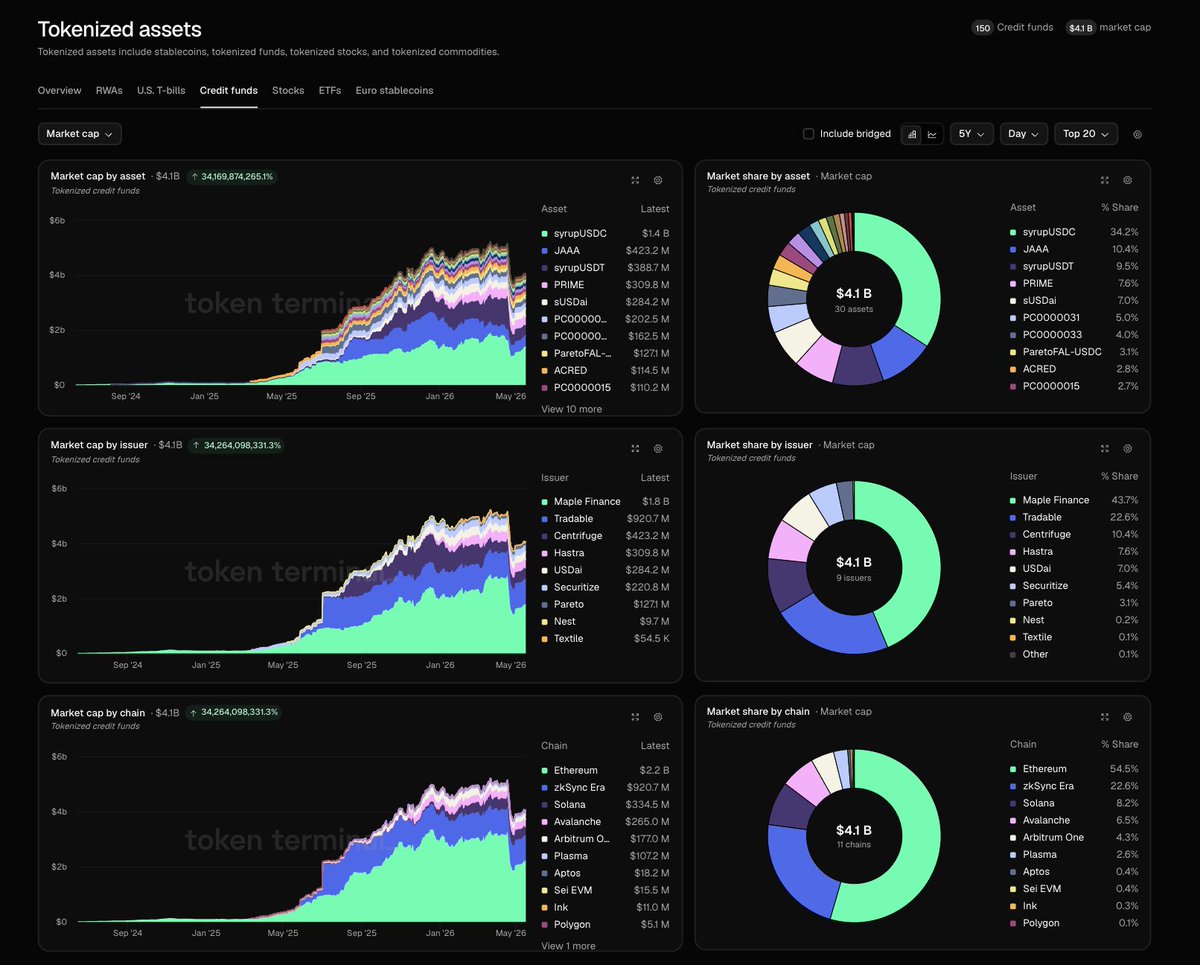Select Aptos row in Market cap by chain

(x=605, y=873)
